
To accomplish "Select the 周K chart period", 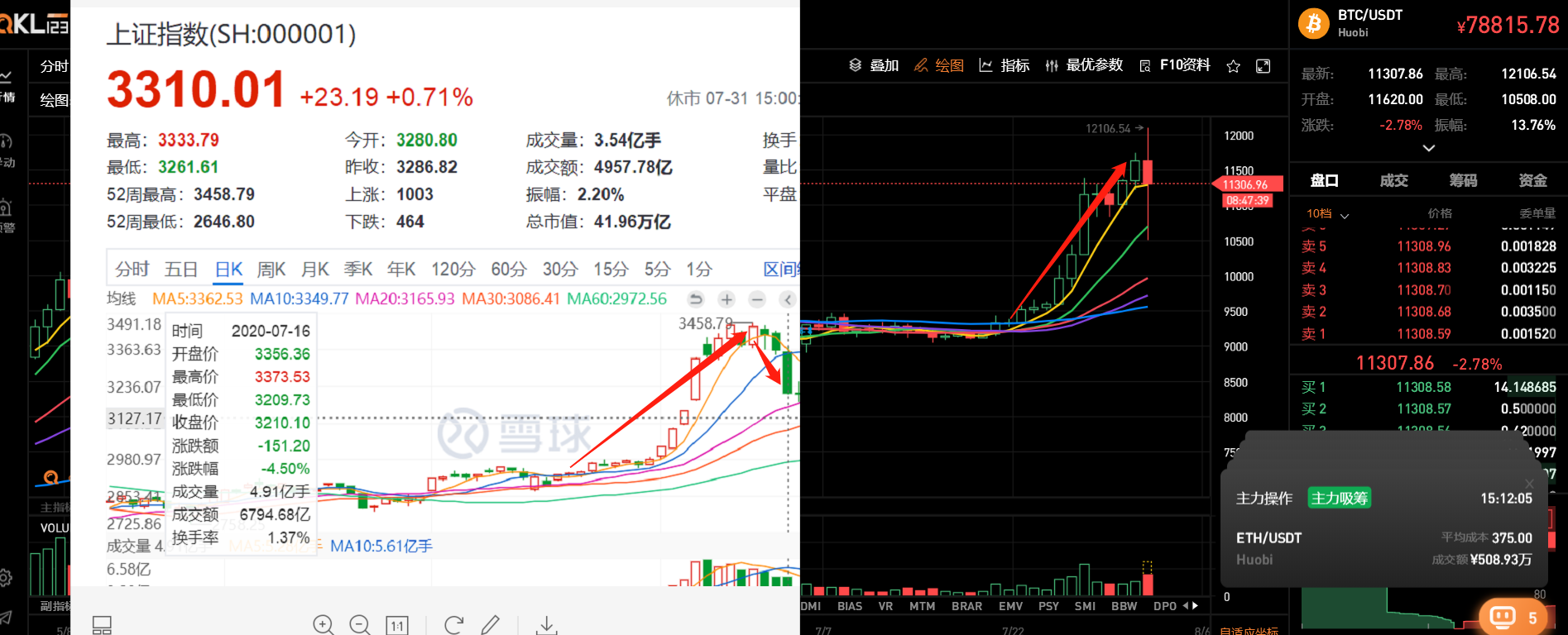I will [271, 270].
